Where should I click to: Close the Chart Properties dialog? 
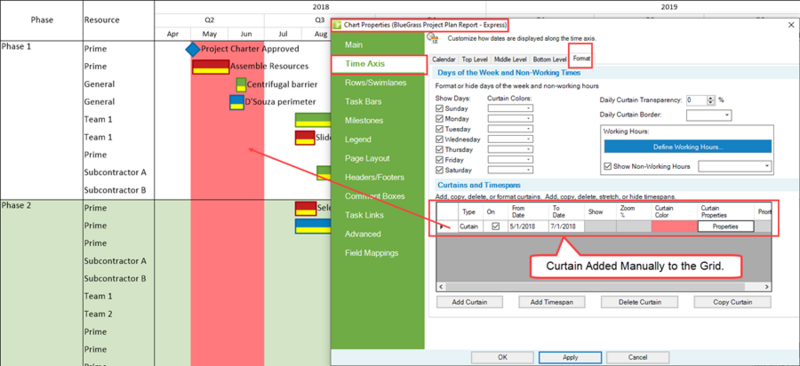coord(791,25)
